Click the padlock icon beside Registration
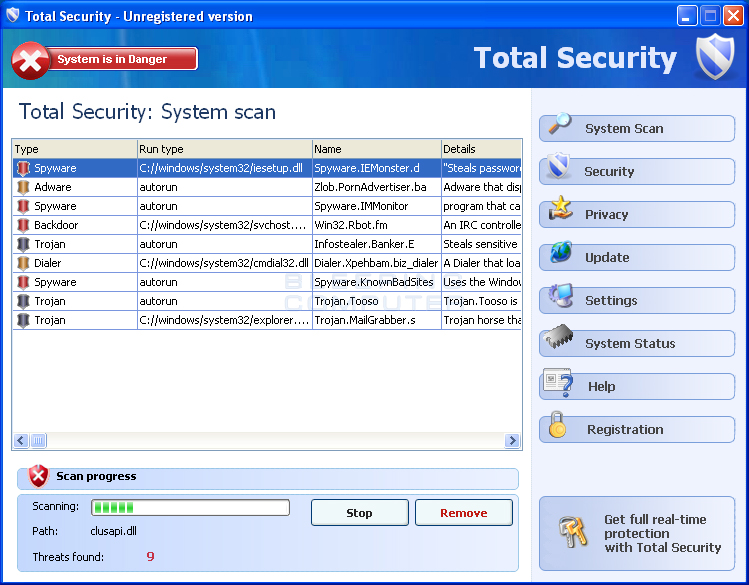This screenshot has width=749, height=585. (558, 427)
